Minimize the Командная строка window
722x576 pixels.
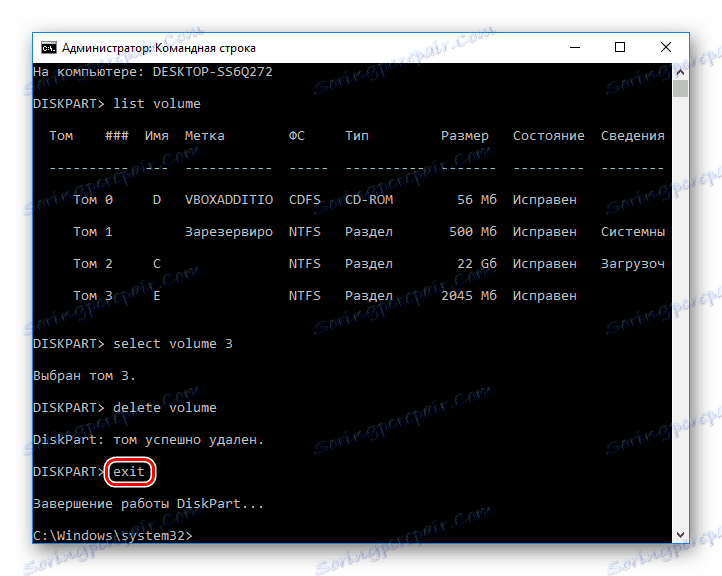(x=575, y=47)
